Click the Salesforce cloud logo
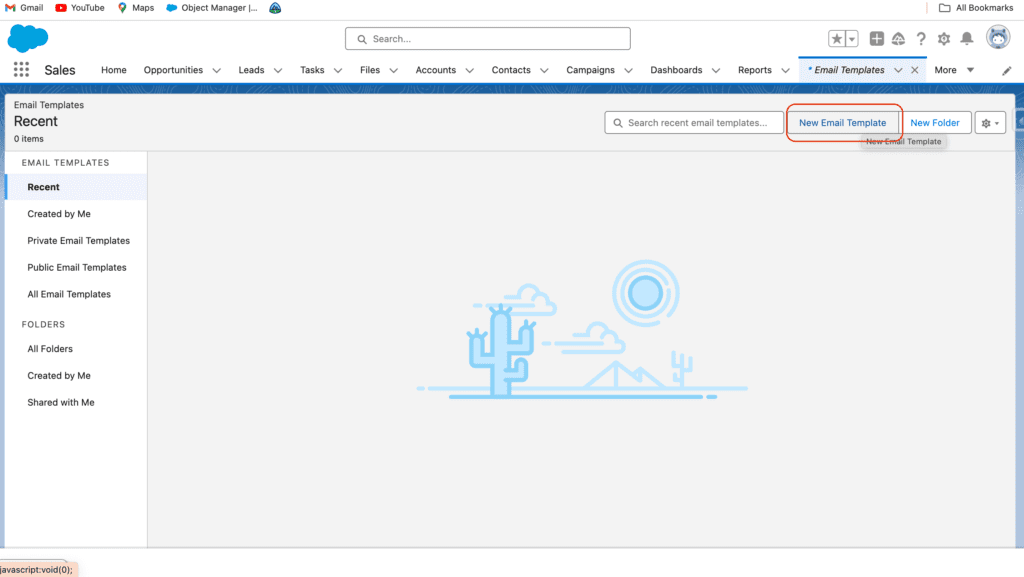Image resolution: width=1024 pixels, height=577 pixels. [27, 39]
